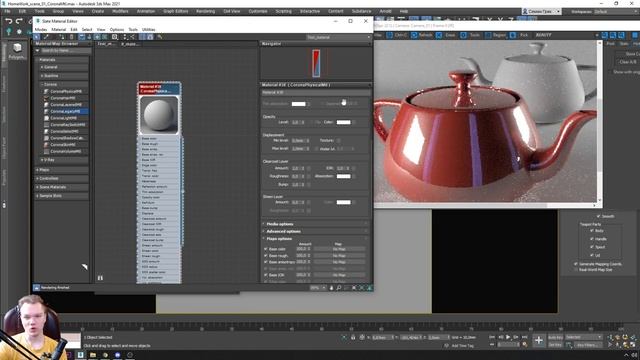Expand the General materials group
The width and height of the screenshot is (640, 360).
[63, 67]
